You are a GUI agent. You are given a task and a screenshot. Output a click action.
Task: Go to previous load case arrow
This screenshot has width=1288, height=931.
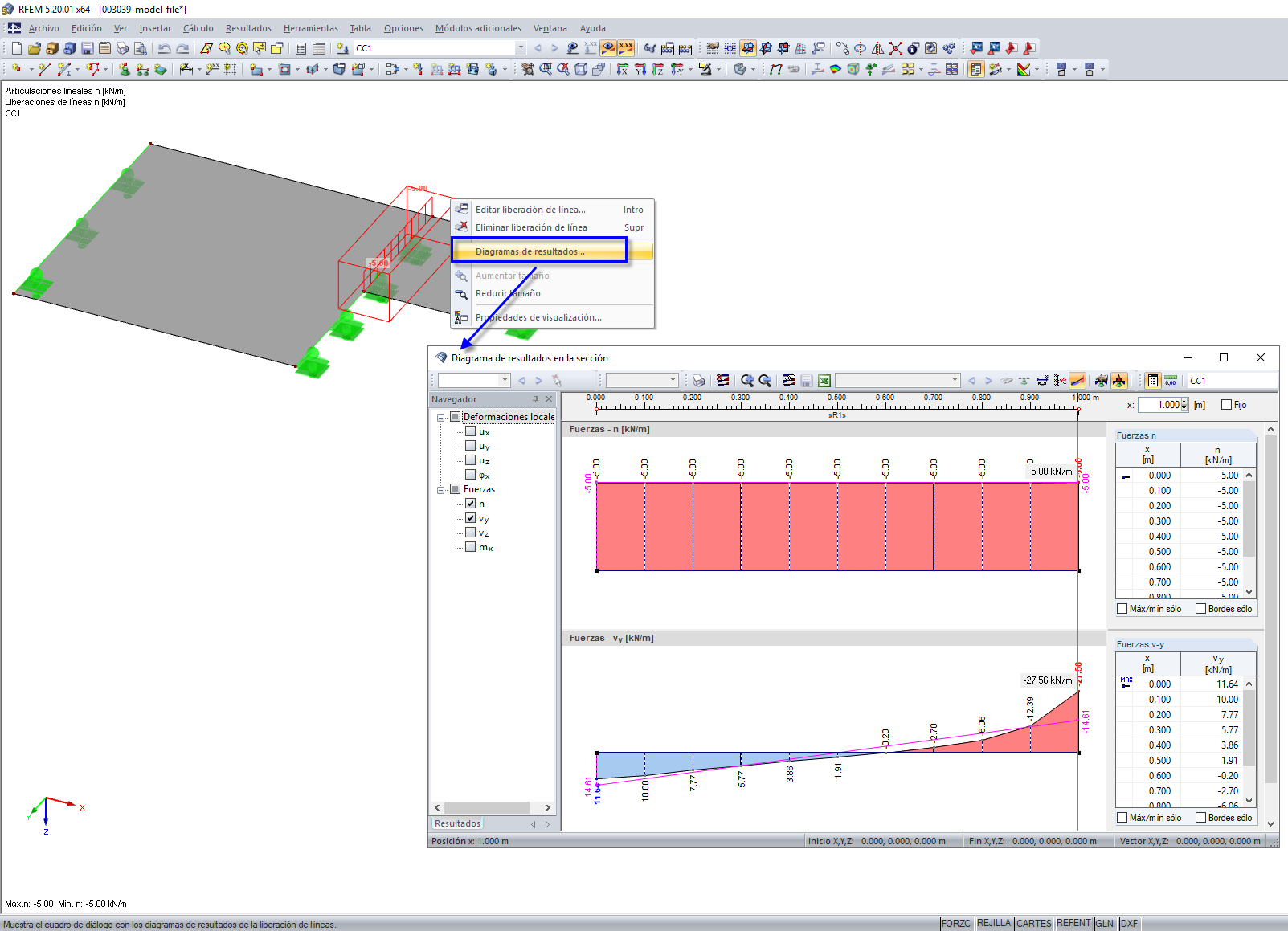click(538, 48)
